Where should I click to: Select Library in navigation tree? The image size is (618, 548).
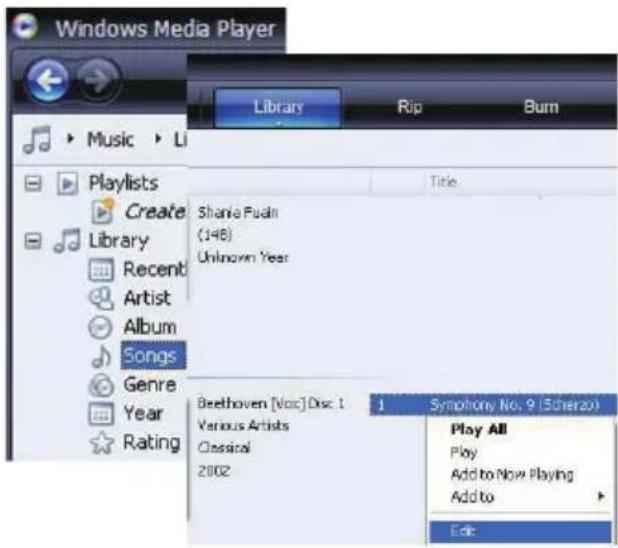pyautogui.click(x=119, y=241)
